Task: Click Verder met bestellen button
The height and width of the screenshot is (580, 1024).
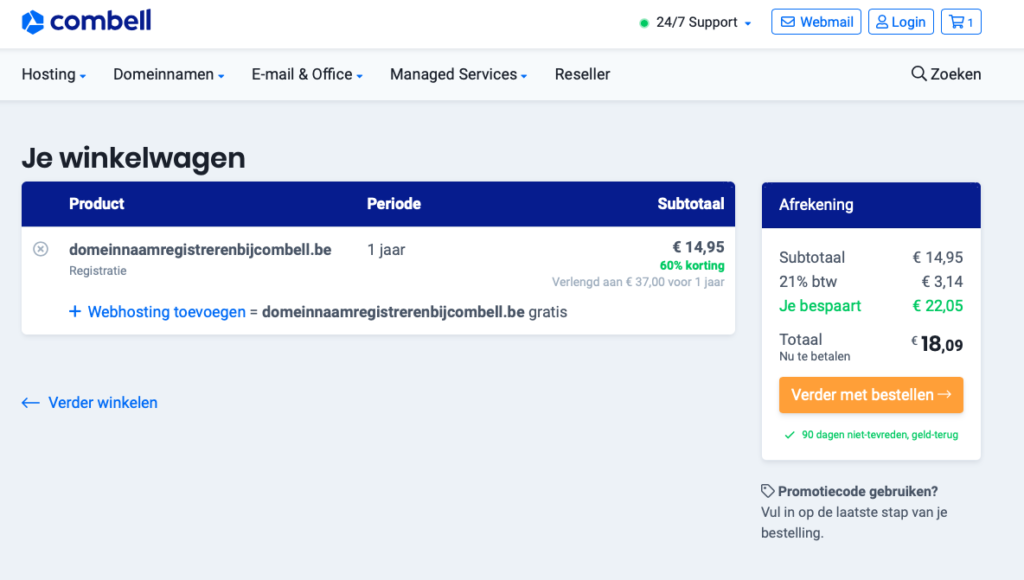Action: 871,395
